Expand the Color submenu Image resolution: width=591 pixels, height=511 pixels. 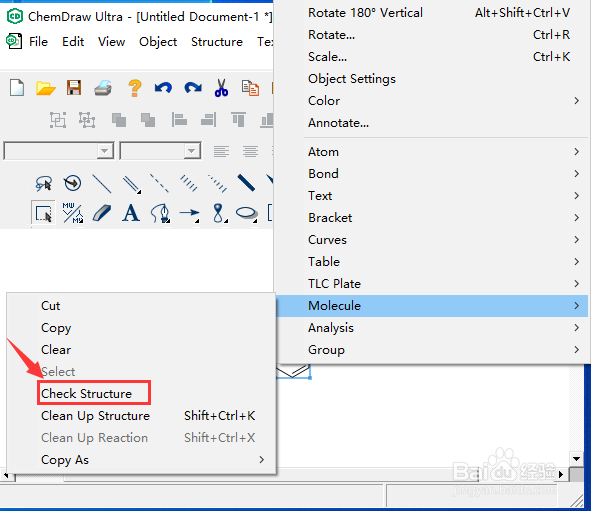(446, 101)
